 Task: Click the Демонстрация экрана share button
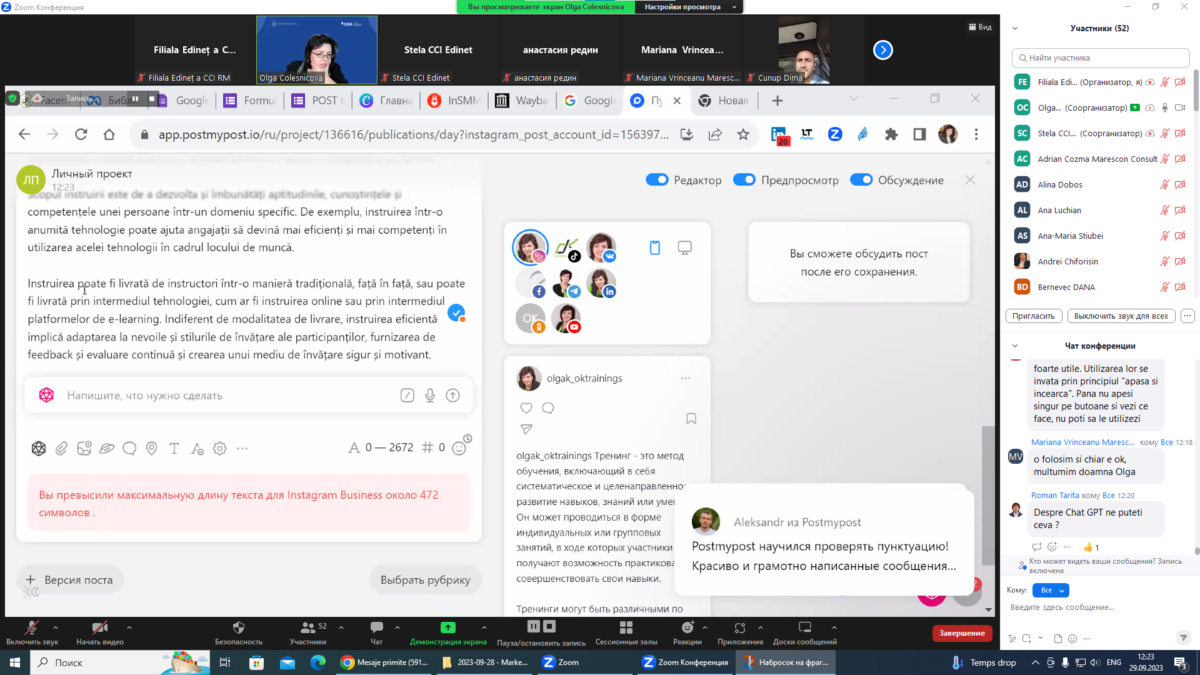pyautogui.click(x=448, y=632)
